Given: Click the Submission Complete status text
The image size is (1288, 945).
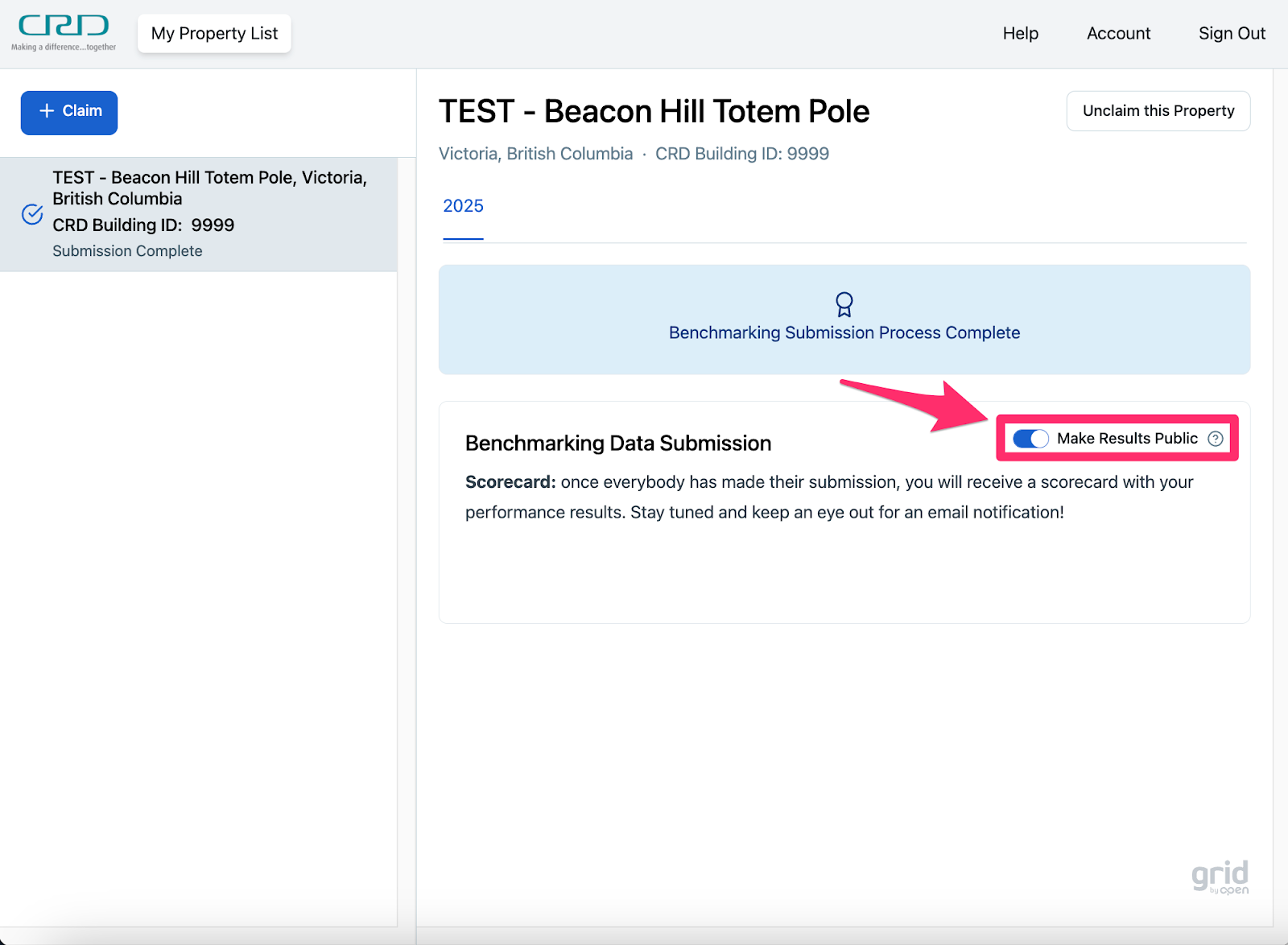Looking at the screenshot, I should (x=127, y=251).
